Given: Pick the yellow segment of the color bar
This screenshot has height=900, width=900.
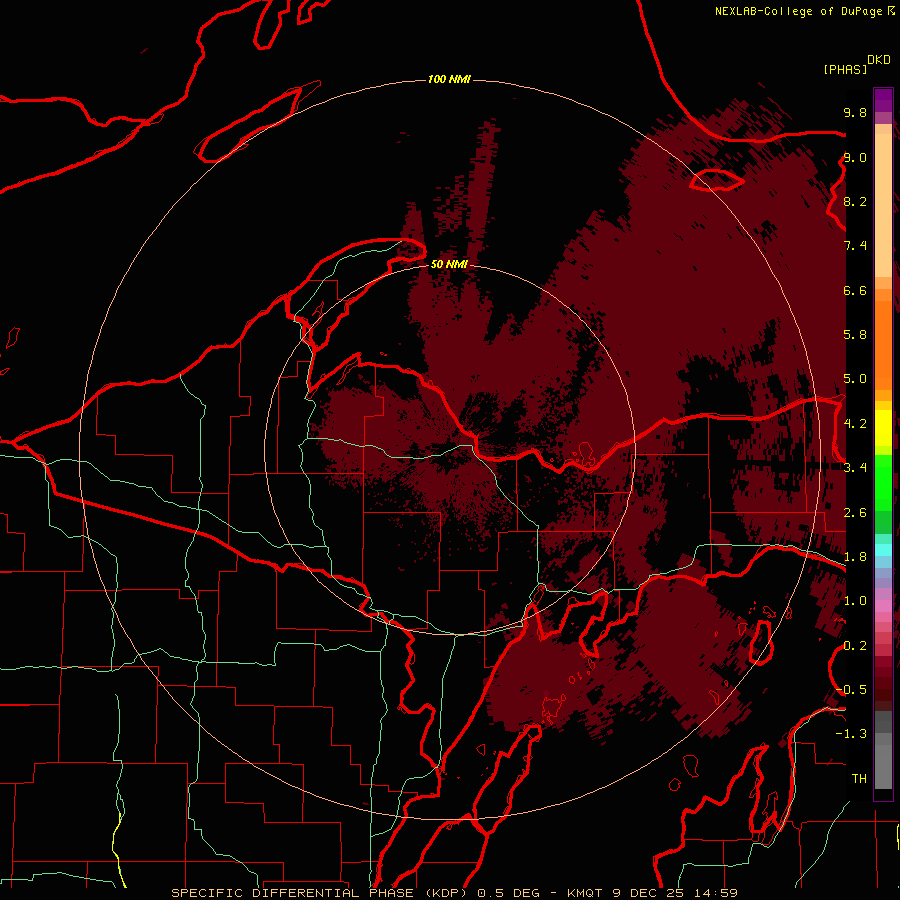Looking at the screenshot, I should coord(883,428).
